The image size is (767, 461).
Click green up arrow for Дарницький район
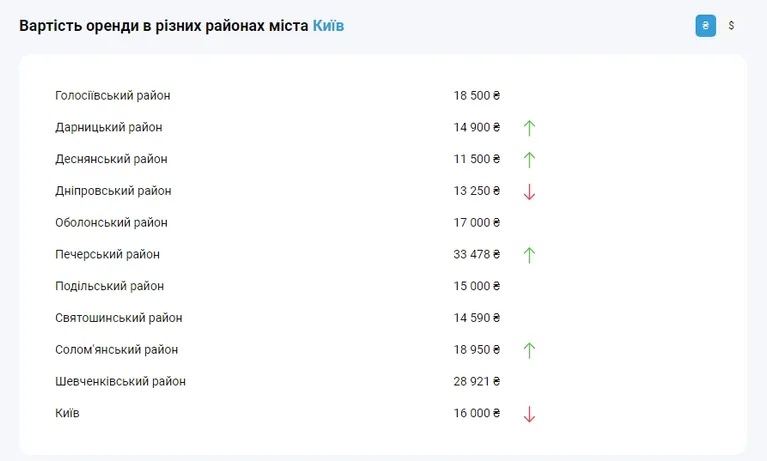tap(529, 127)
